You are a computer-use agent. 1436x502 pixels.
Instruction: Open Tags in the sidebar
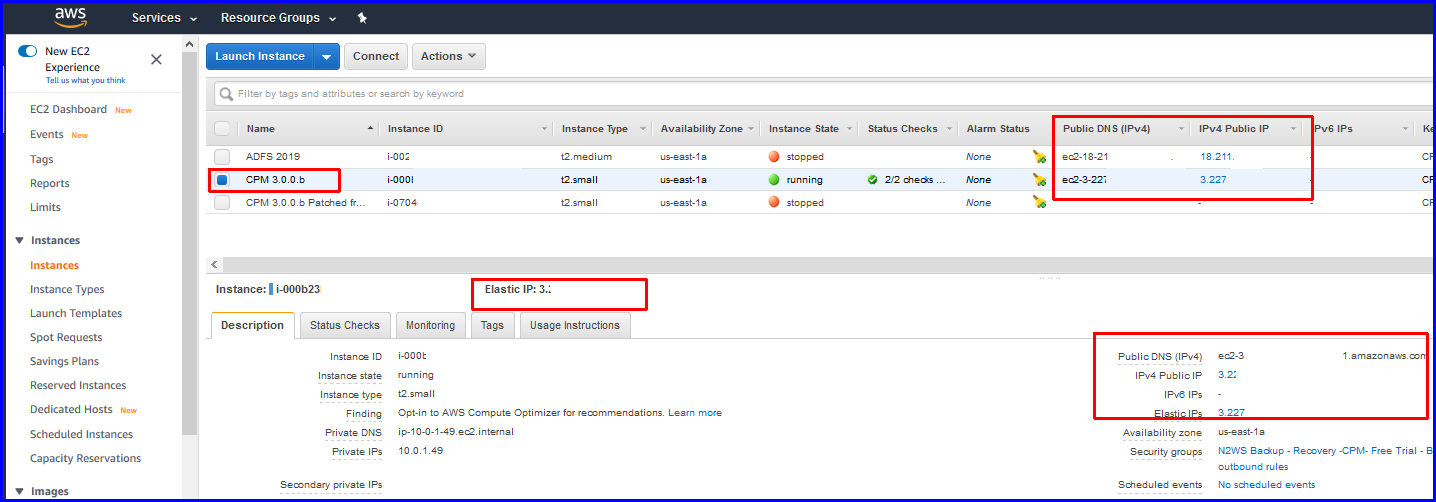(42, 159)
